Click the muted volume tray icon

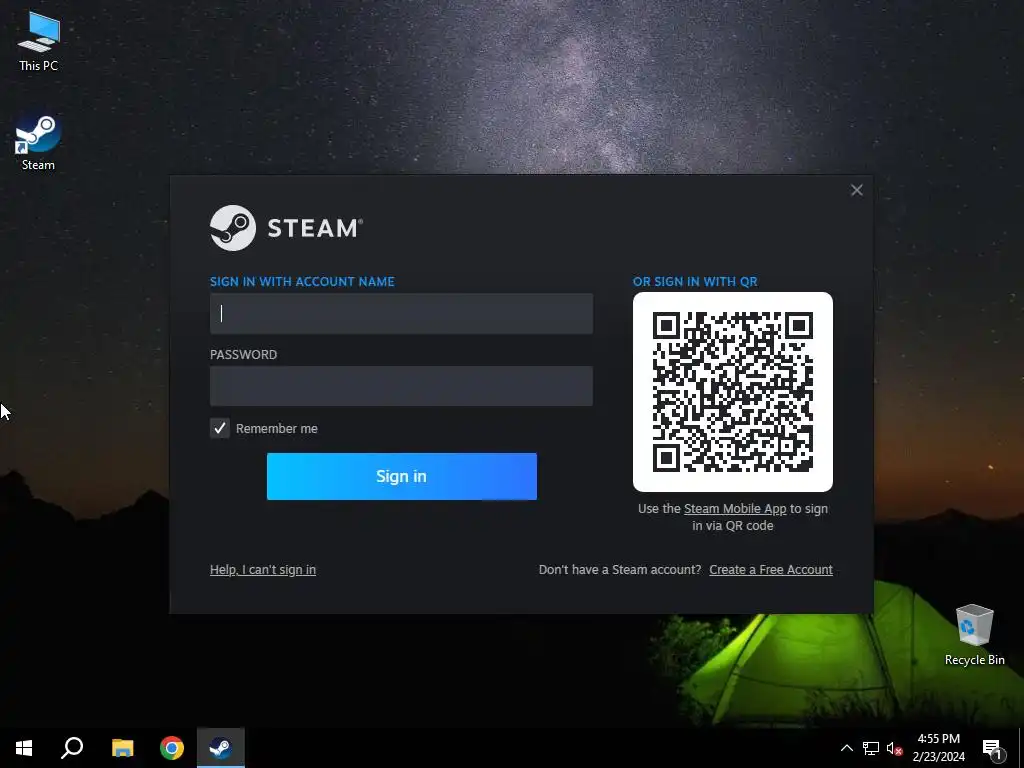click(894, 748)
